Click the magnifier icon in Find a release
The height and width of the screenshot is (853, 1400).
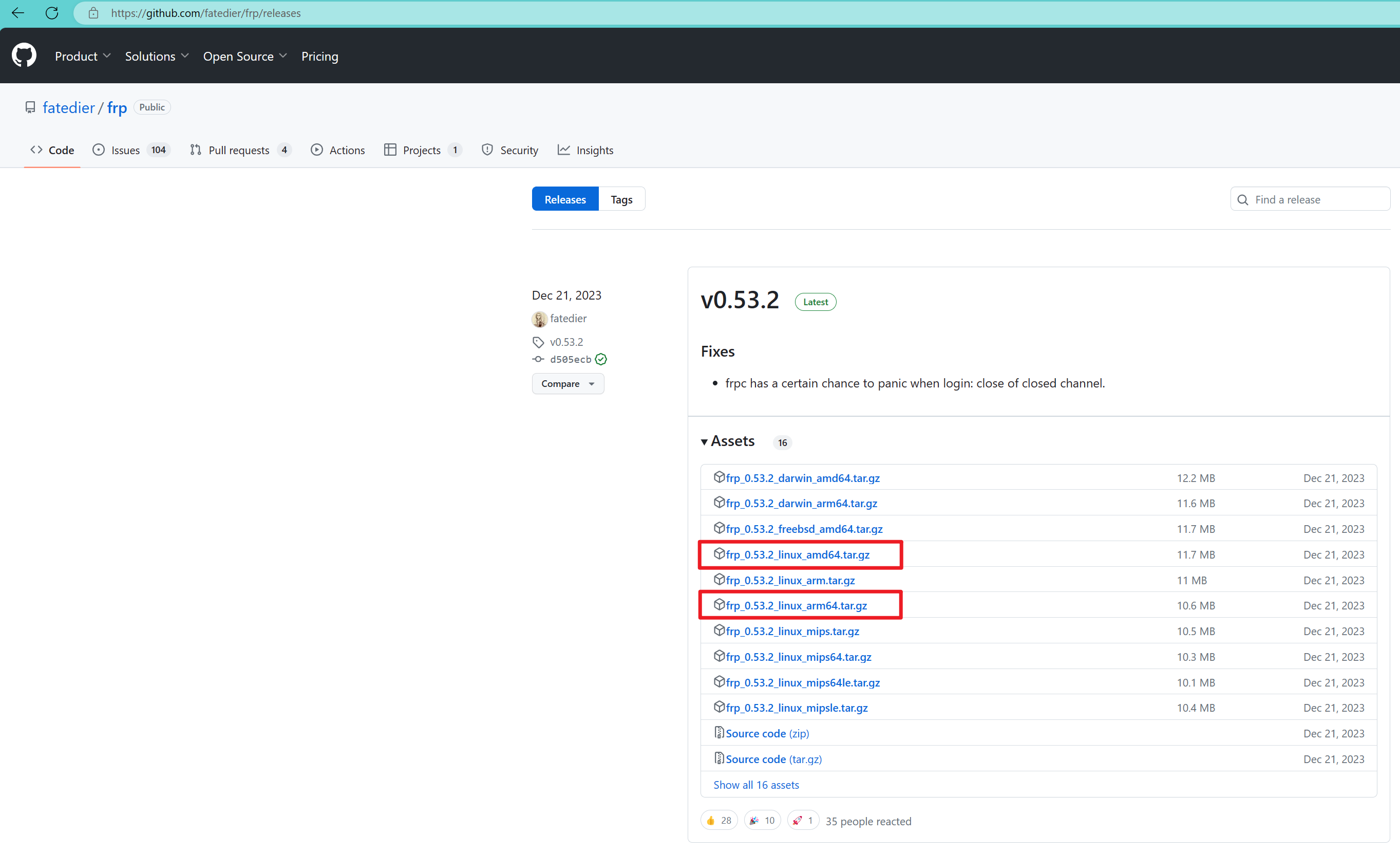point(1243,199)
